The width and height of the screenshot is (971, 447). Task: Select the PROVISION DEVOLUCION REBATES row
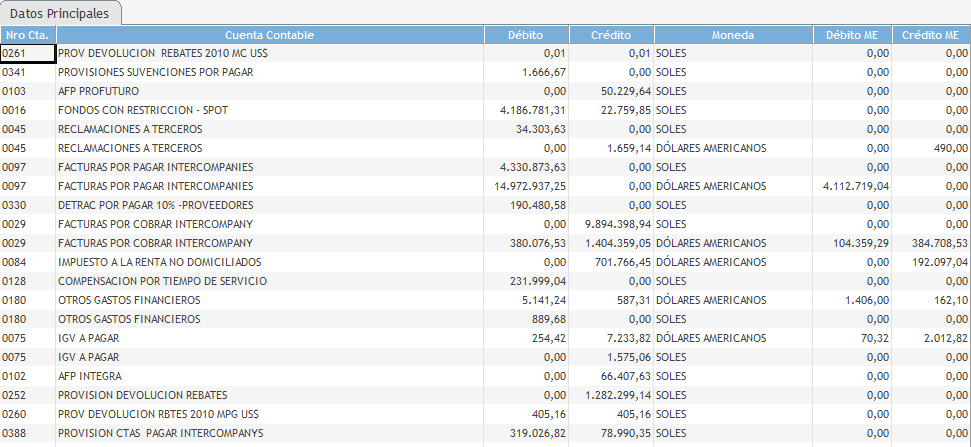tap(142, 395)
